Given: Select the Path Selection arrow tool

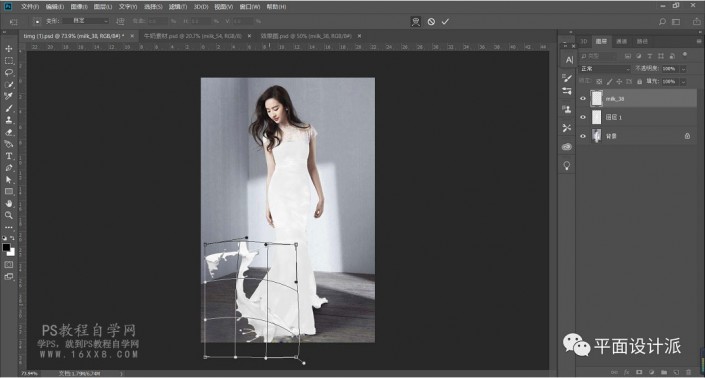Looking at the screenshot, I should 9,179.
